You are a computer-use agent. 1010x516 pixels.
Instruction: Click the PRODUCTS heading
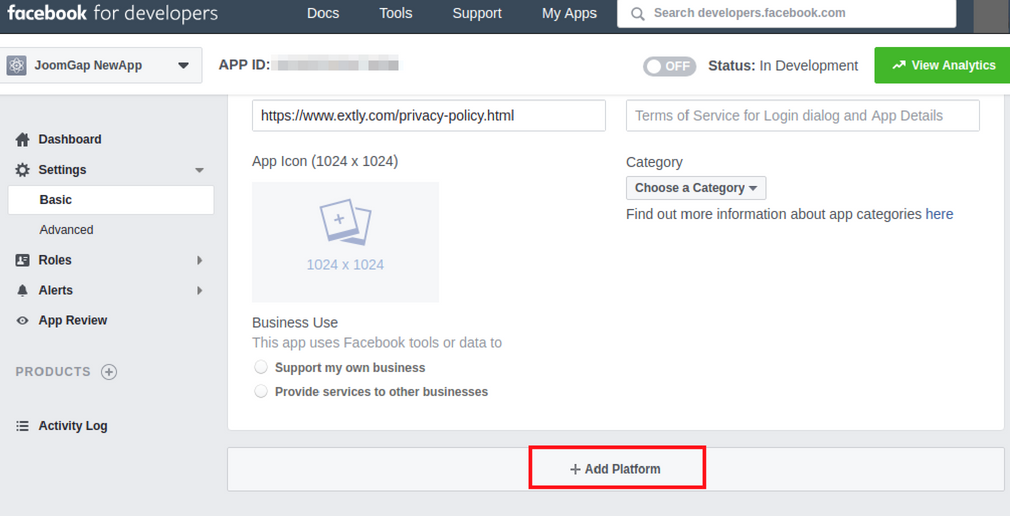pyautogui.click(x=53, y=372)
